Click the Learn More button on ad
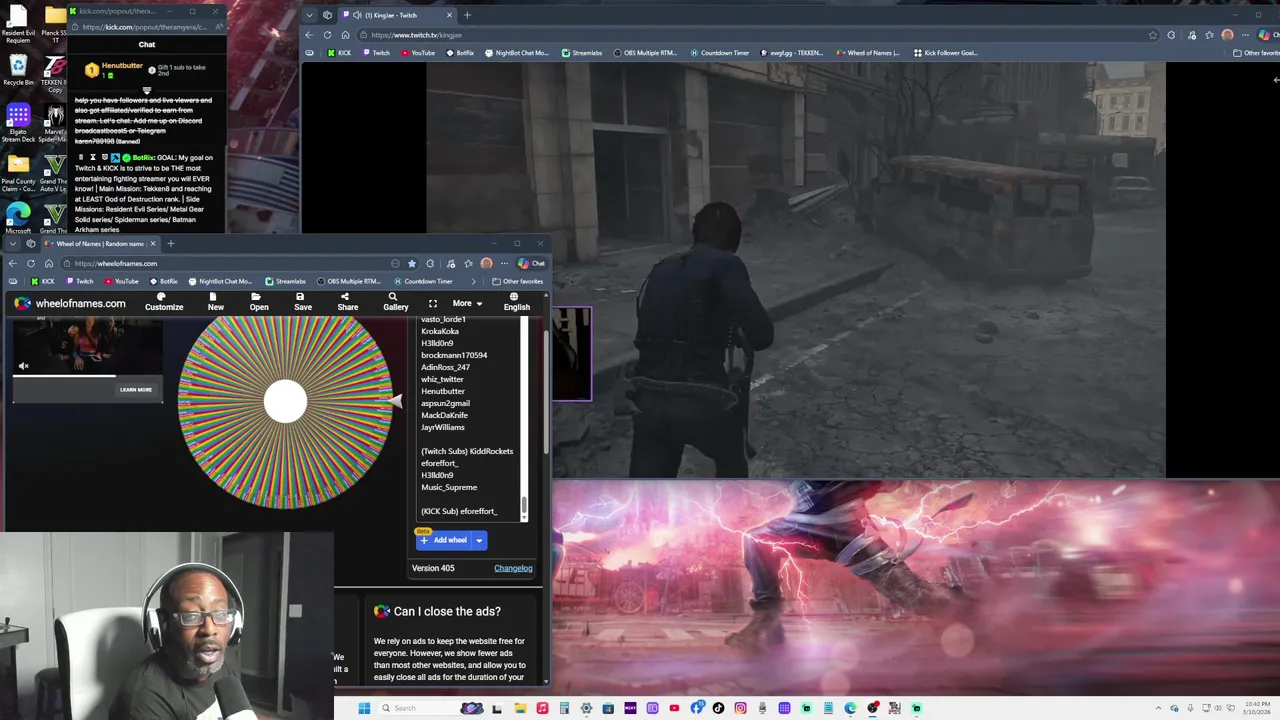 pyautogui.click(x=136, y=390)
